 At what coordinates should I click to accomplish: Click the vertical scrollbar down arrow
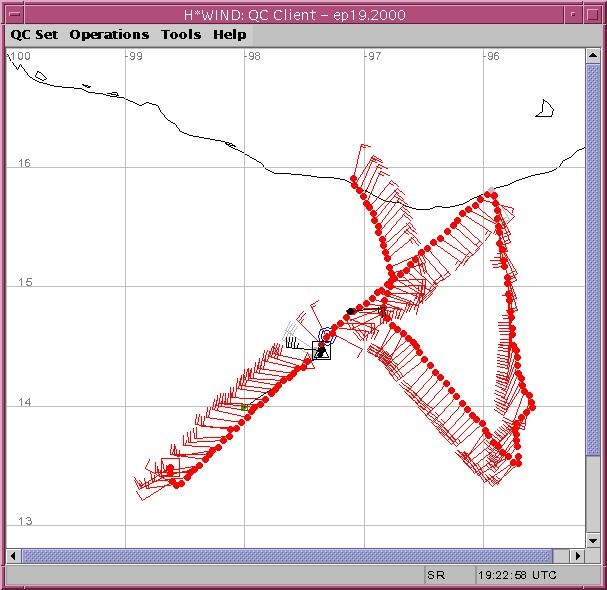(x=594, y=541)
